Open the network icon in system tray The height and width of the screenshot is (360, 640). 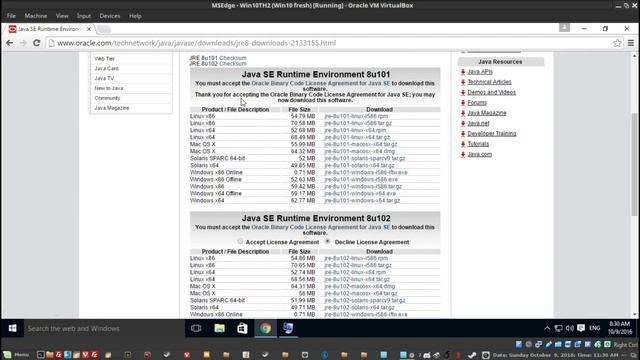pos(559,328)
